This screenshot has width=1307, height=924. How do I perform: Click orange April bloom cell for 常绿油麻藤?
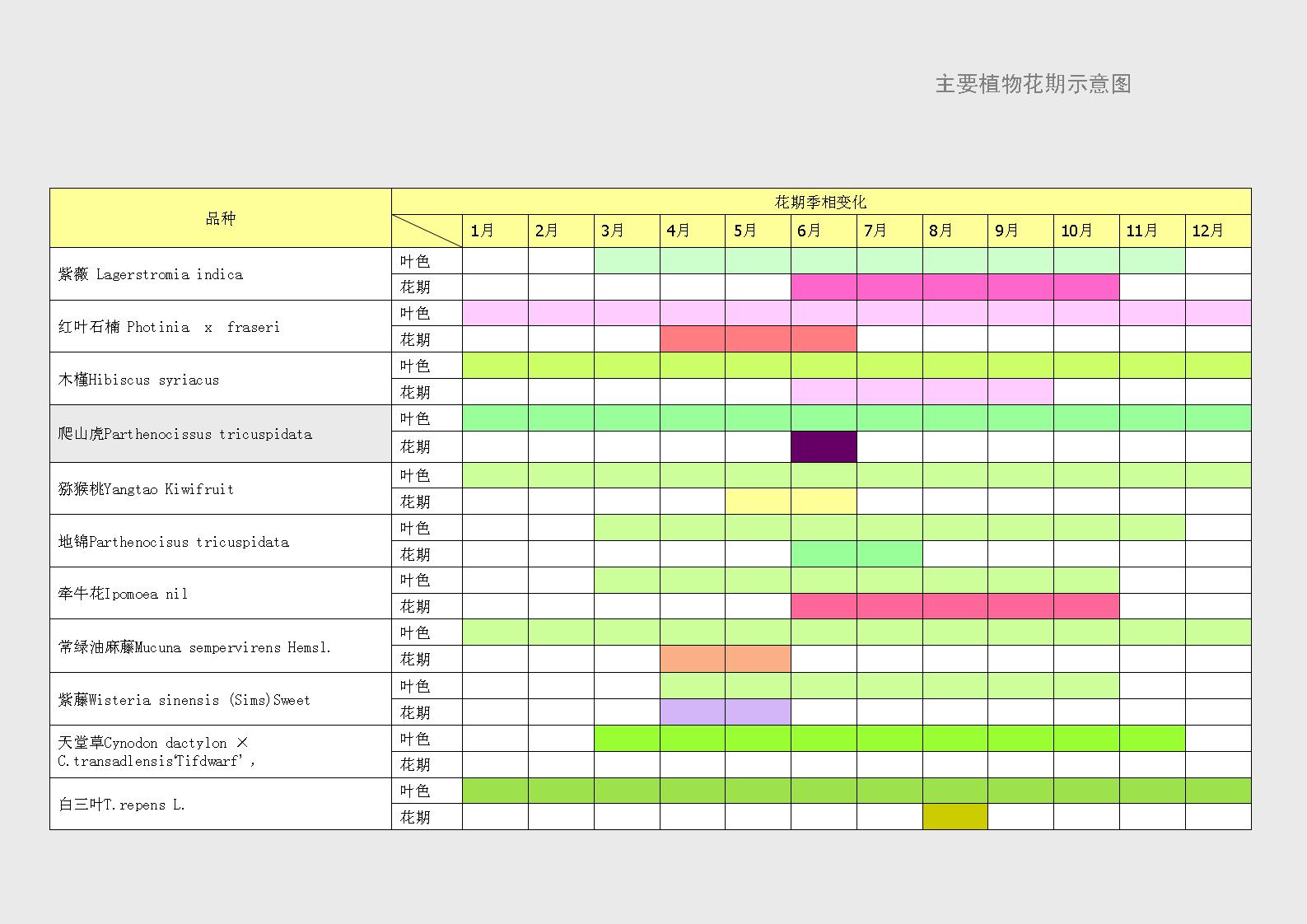[x=692, y=659]
